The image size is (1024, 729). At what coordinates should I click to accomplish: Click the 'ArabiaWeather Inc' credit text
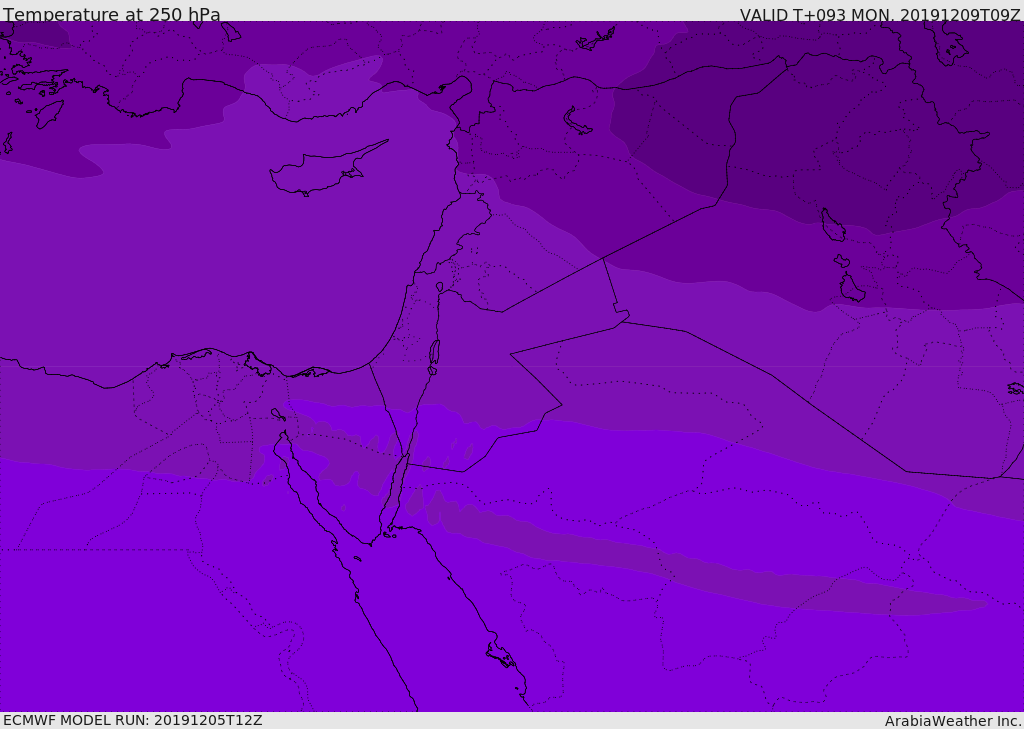pyautogui.click(x=953, y=721)
